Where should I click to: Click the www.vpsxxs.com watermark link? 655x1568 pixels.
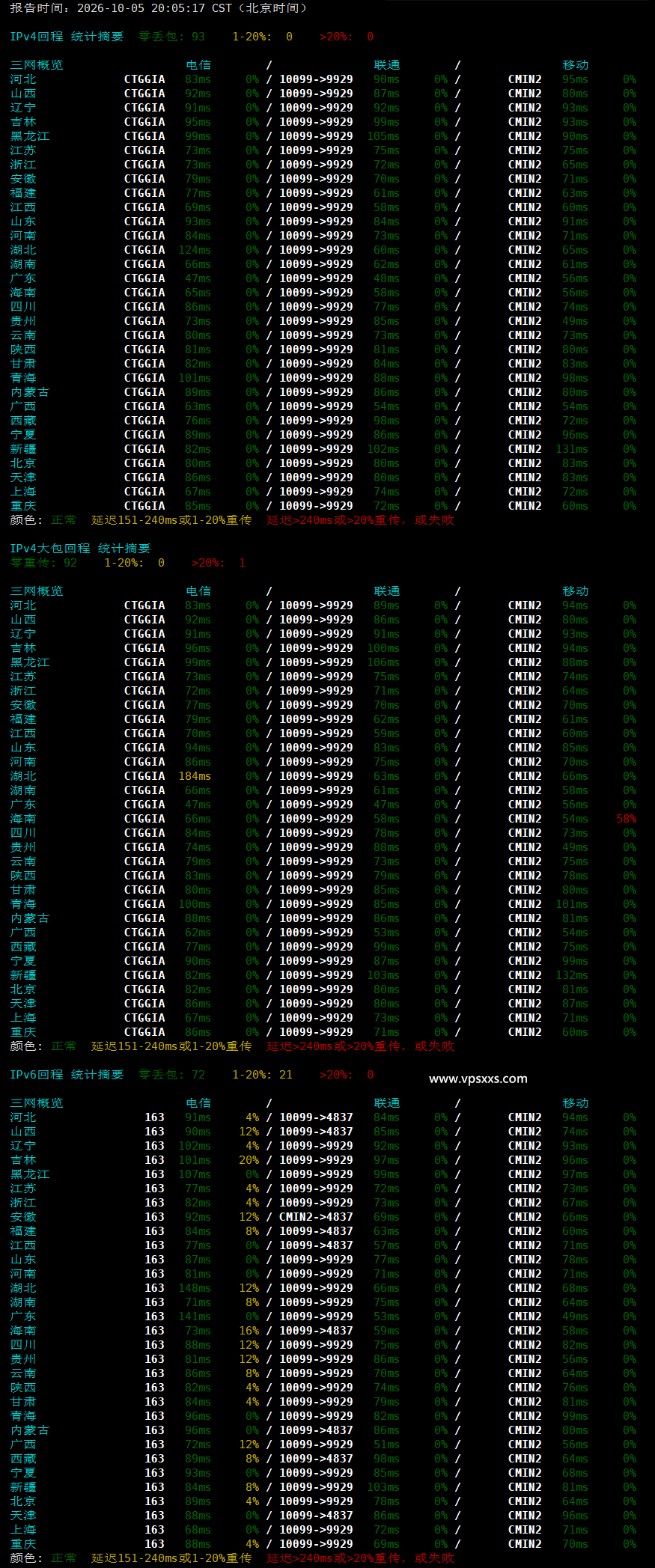pyautogui.click(x=478, y=1079)
